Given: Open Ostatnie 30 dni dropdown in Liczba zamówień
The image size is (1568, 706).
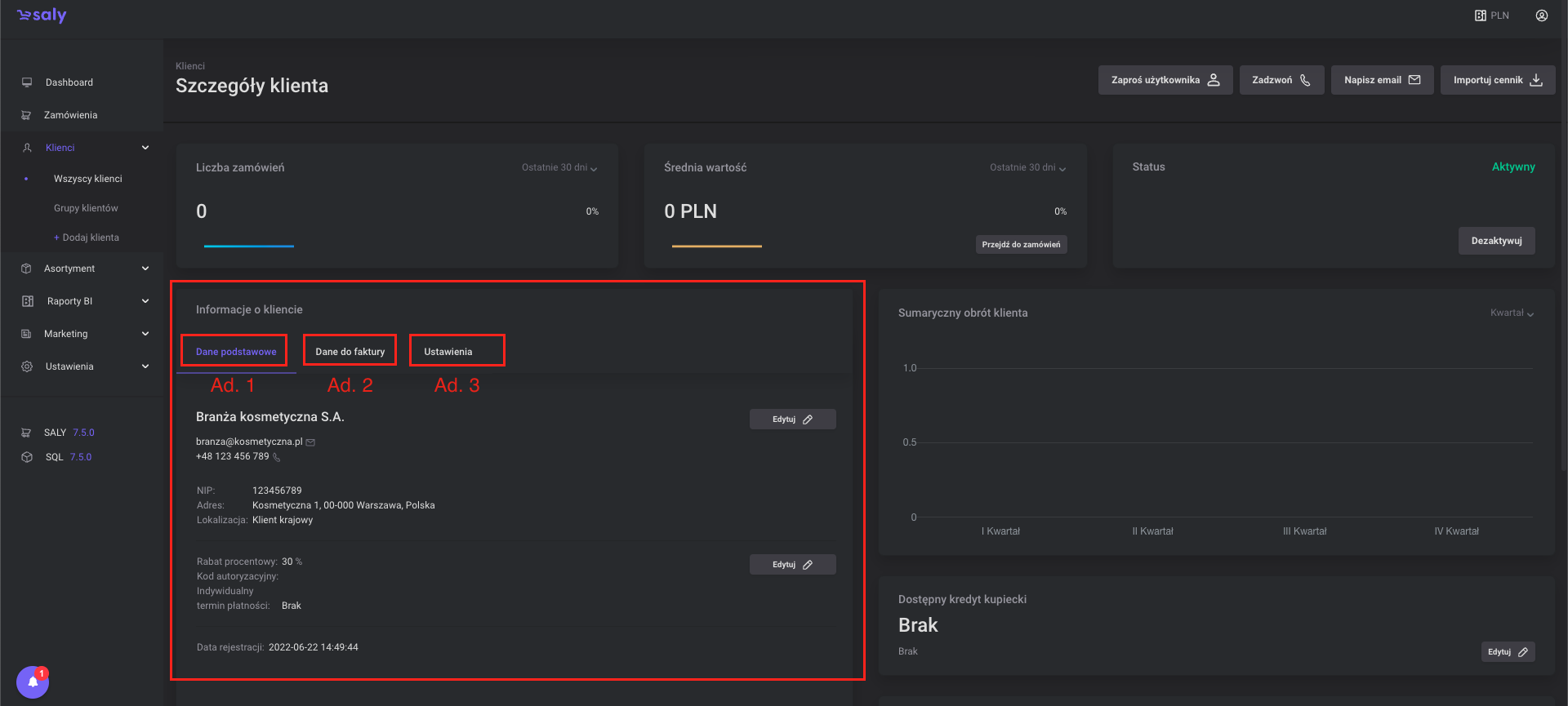Looking at the screenshot, I should coord(559,167).
